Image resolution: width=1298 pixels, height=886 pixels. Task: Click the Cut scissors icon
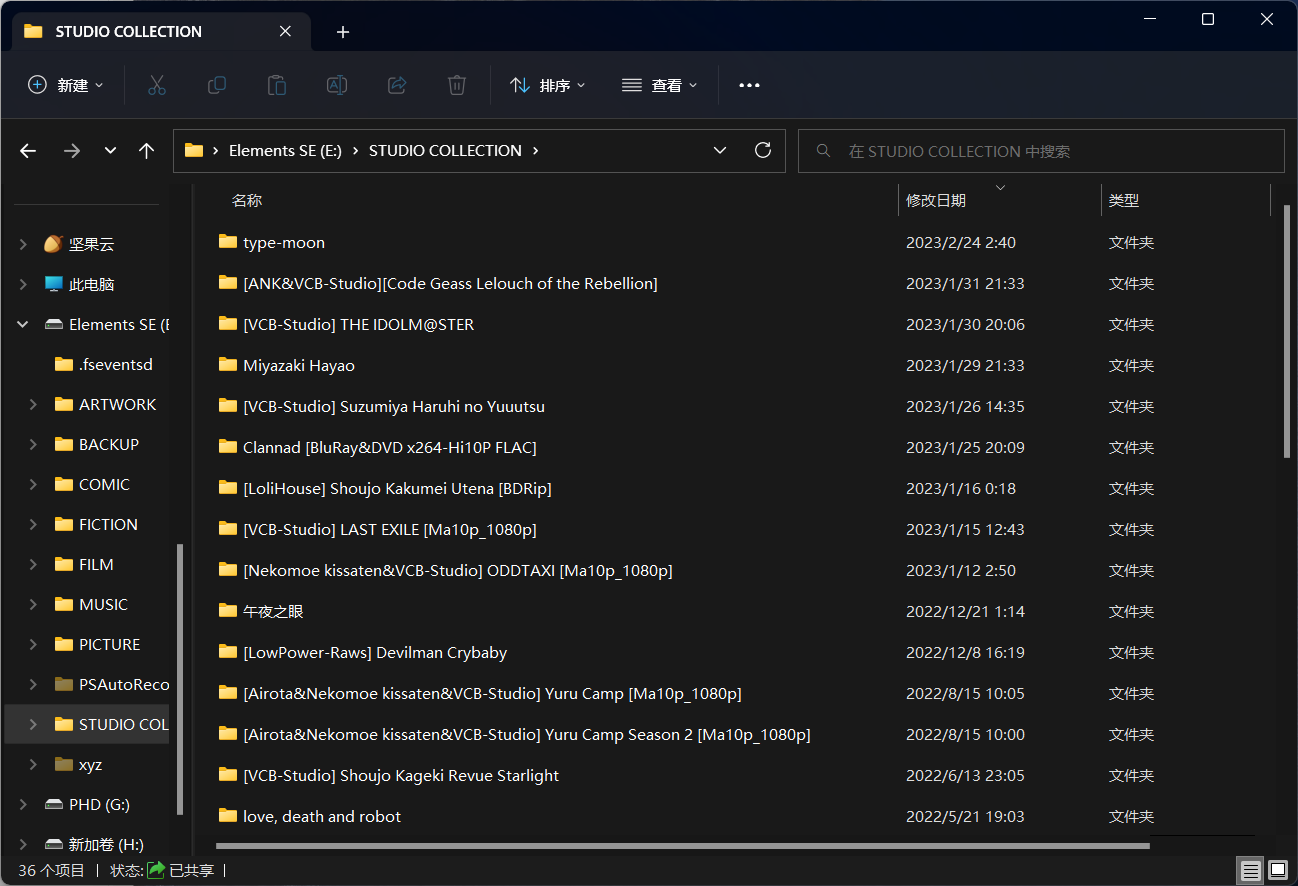click(156, 85)
